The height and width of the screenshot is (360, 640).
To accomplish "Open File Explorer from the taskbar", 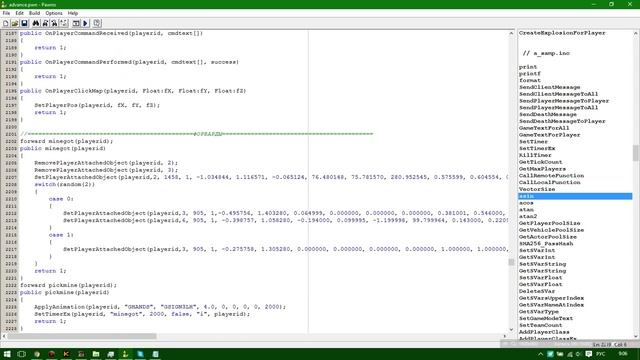I will click(x=96, y=354).
